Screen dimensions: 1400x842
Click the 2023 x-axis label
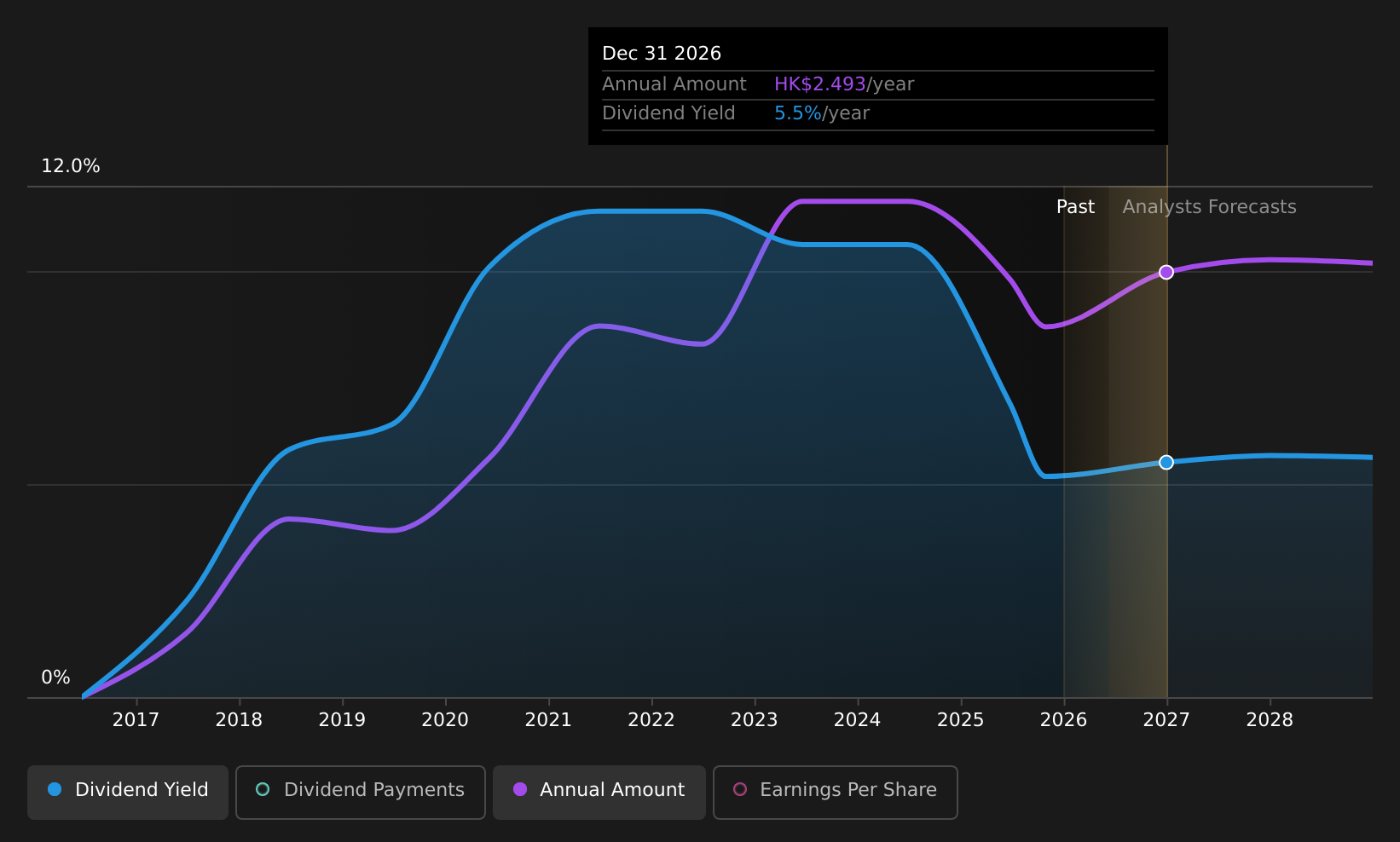[755, 720]
